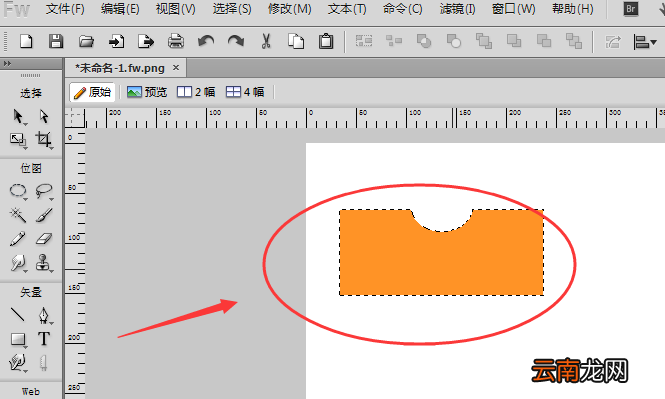The image size is (665, 399).
Task: Click the Ungroup objects icon
Action: 394,41
